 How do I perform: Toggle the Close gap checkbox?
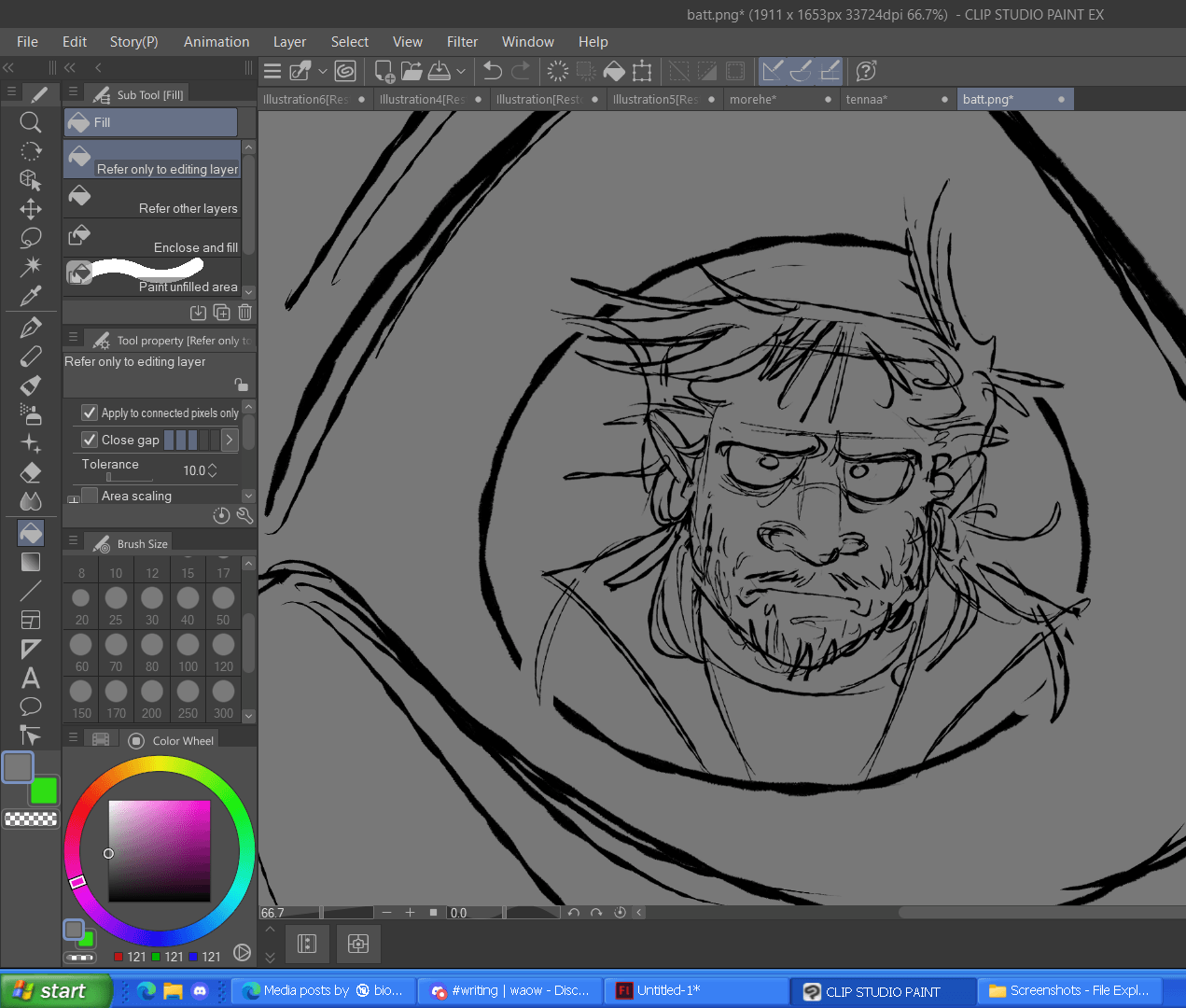[x=90, y=440]
